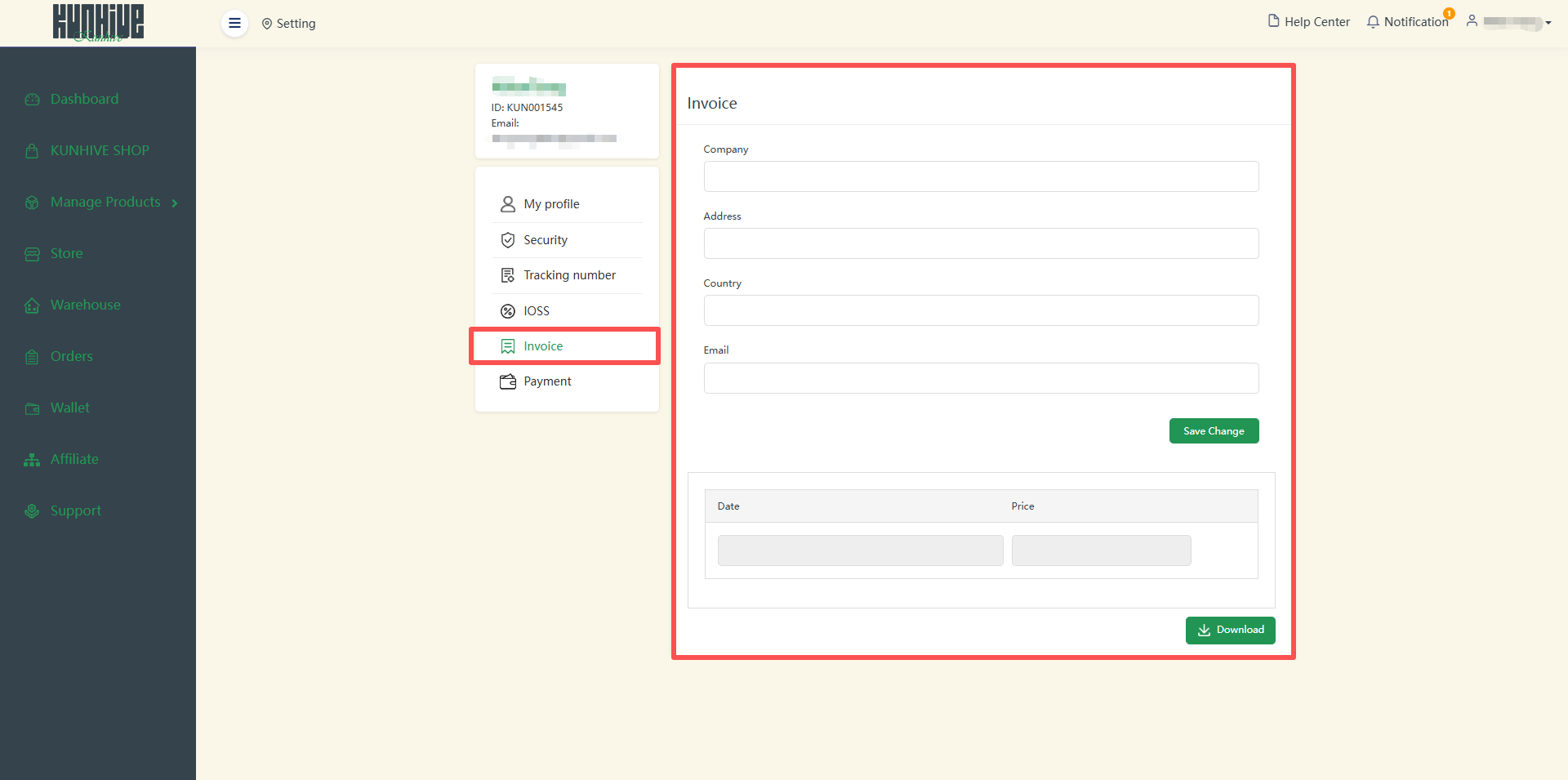Screen dimensions: 1568x780
Task: Focus the Country text field
Action: coord(981,310)
